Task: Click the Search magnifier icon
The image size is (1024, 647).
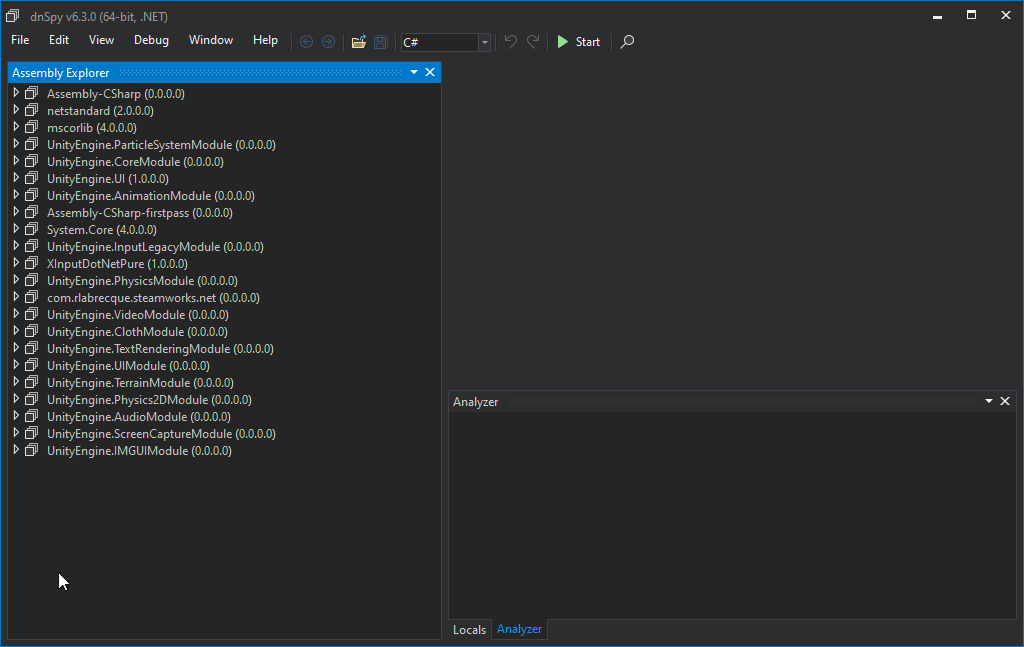Action: tap(627, 42)
